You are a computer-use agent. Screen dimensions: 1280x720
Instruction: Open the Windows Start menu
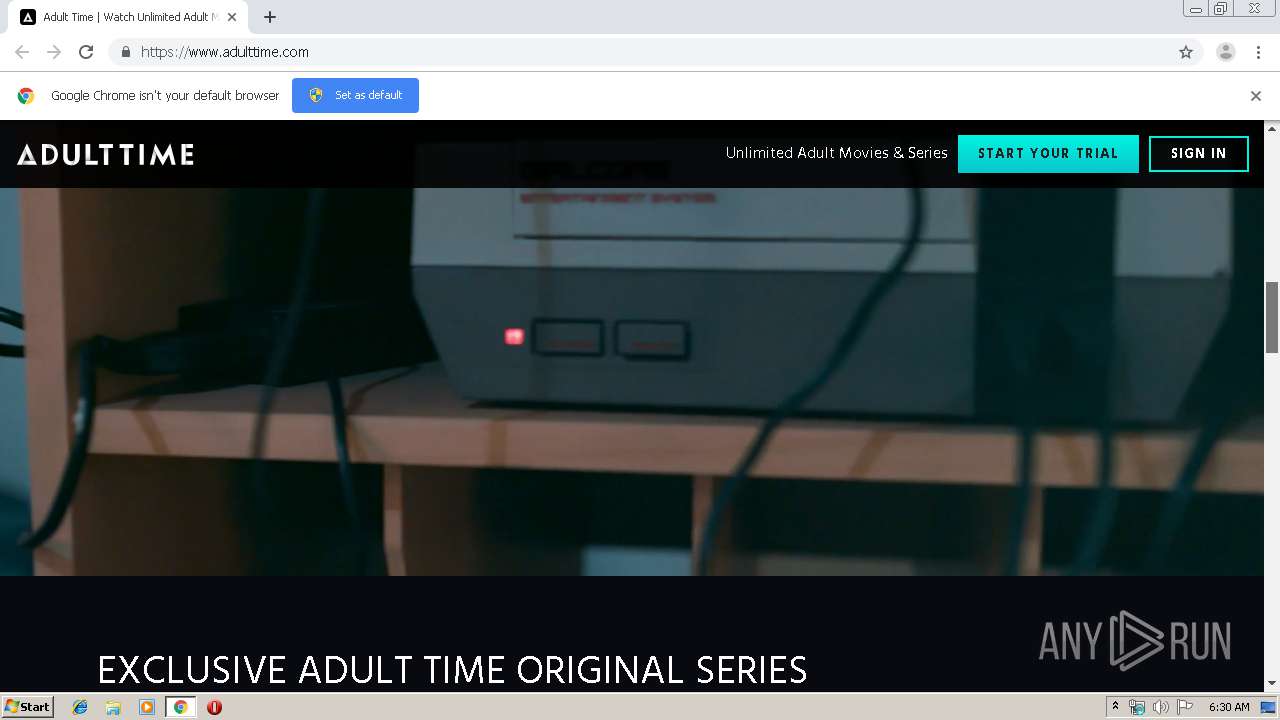(x=27, y=707)
